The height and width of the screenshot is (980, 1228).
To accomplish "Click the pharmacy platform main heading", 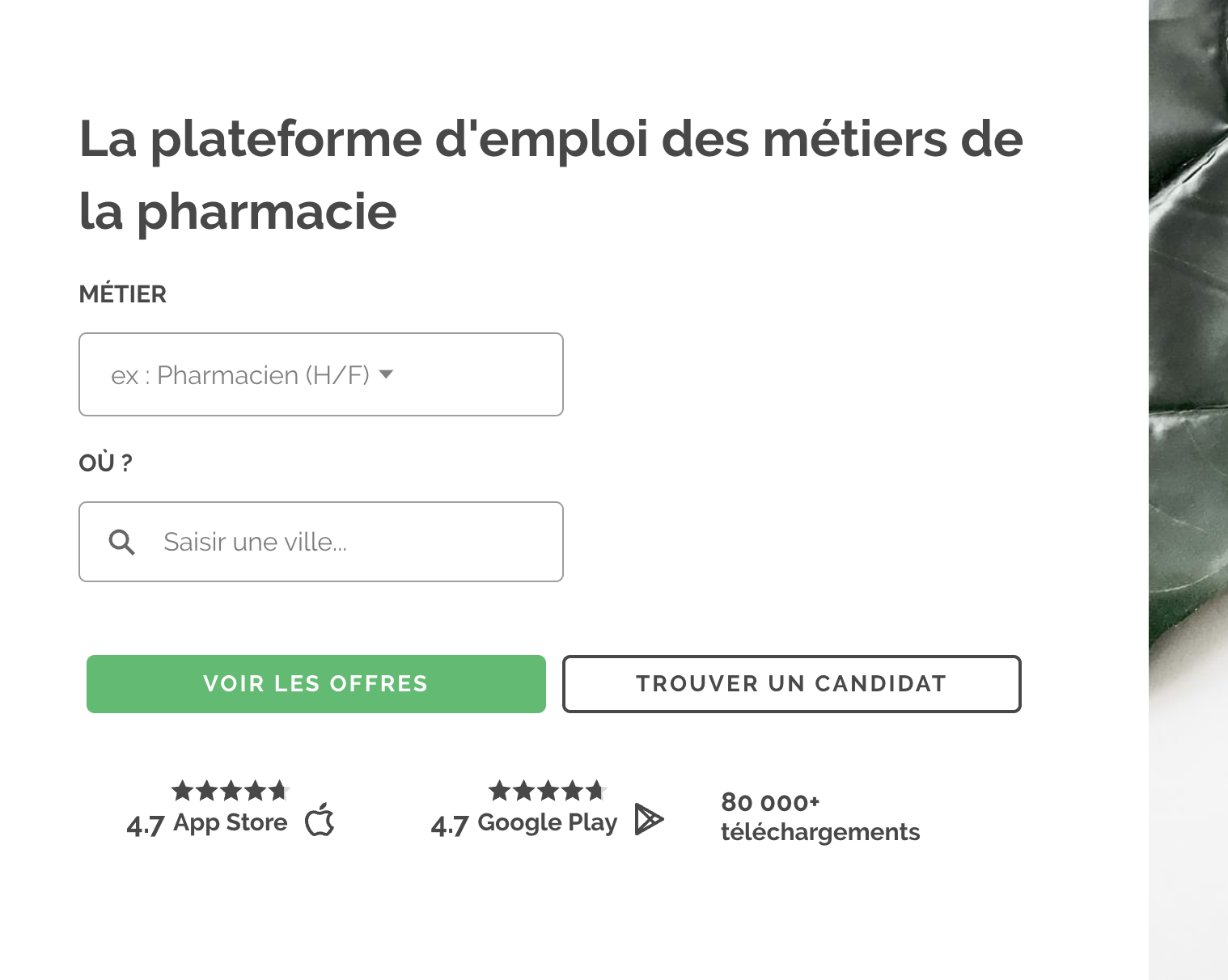I will coord(551,175).
